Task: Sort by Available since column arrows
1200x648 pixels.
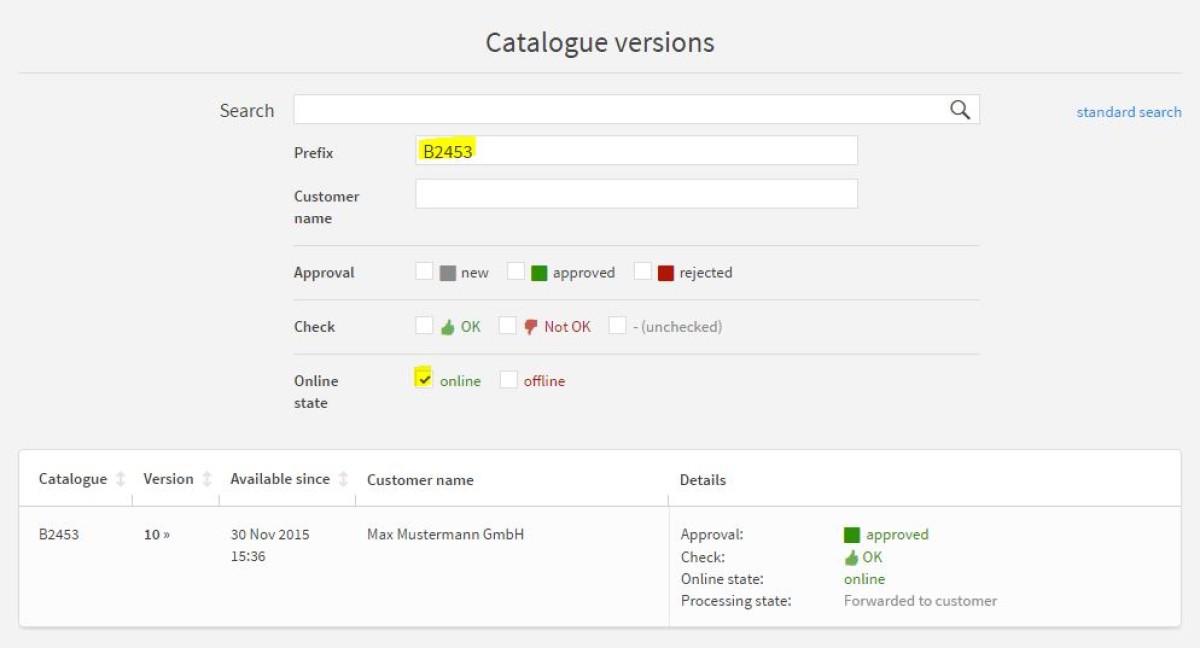Action: pos(343,479)
